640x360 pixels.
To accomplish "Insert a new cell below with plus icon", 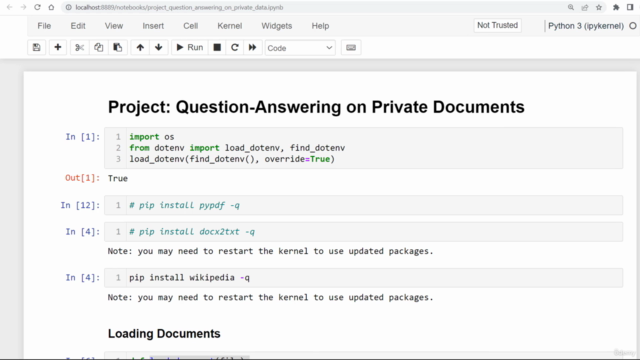I will tap(58, 48).
